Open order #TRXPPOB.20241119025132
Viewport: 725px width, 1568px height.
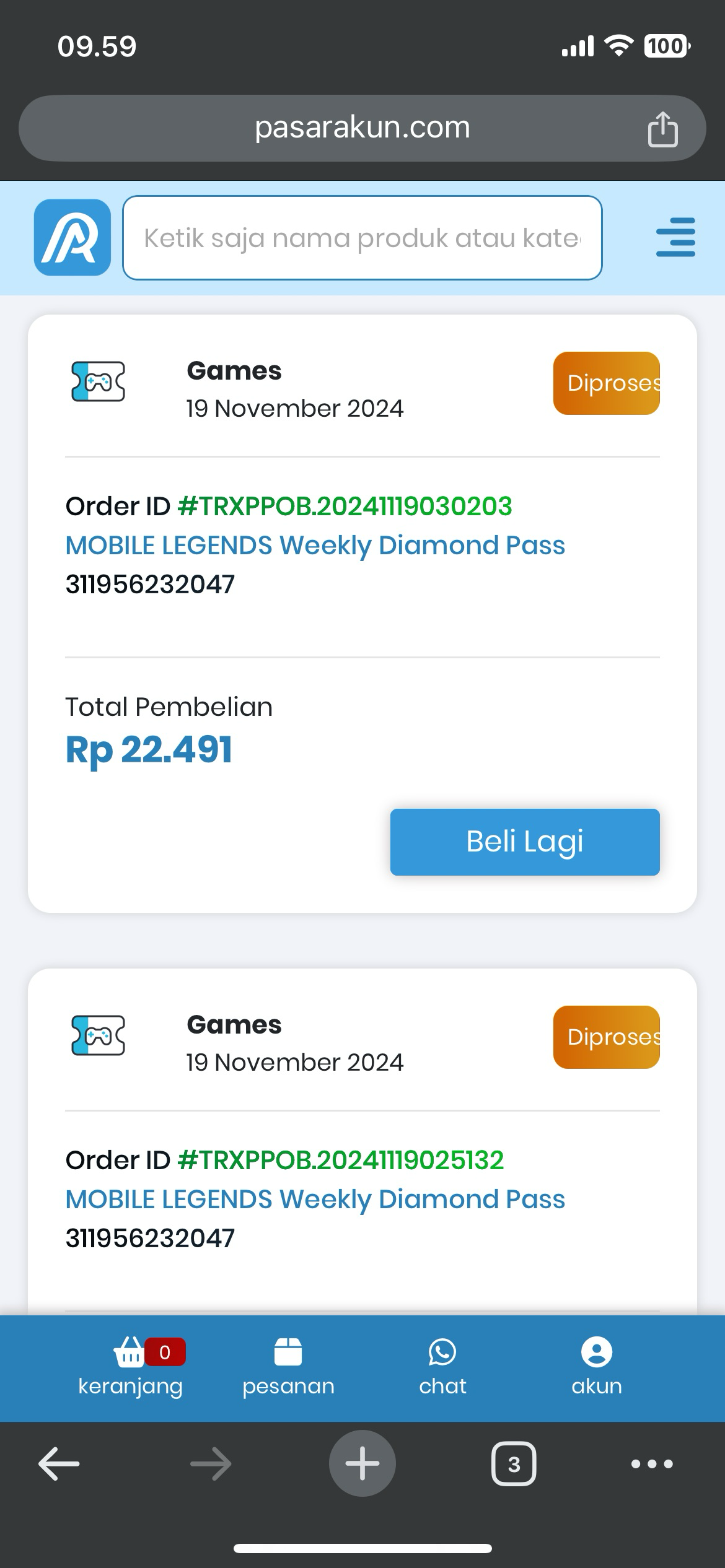(x=340, y=1161)
